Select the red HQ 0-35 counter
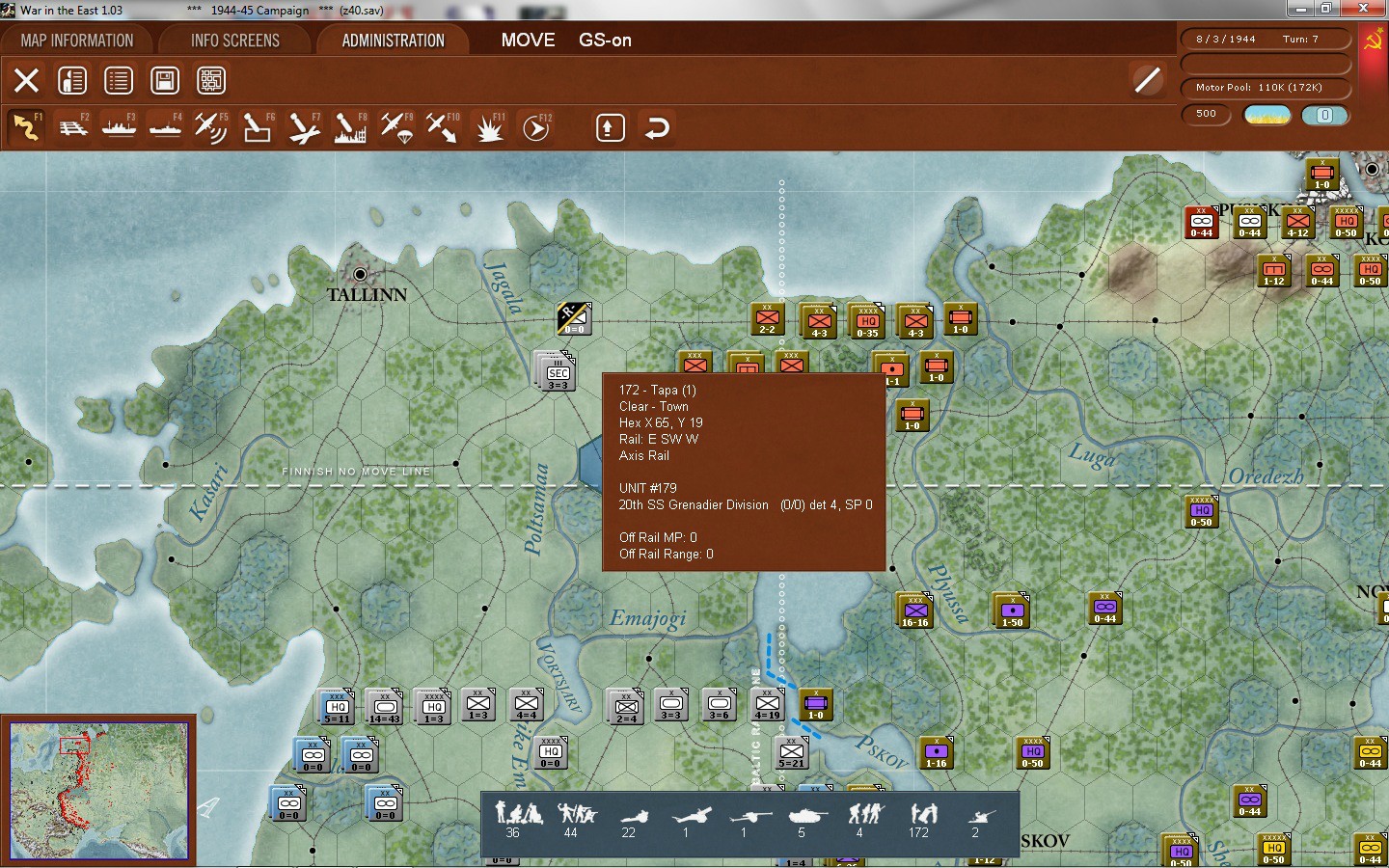 868,322
